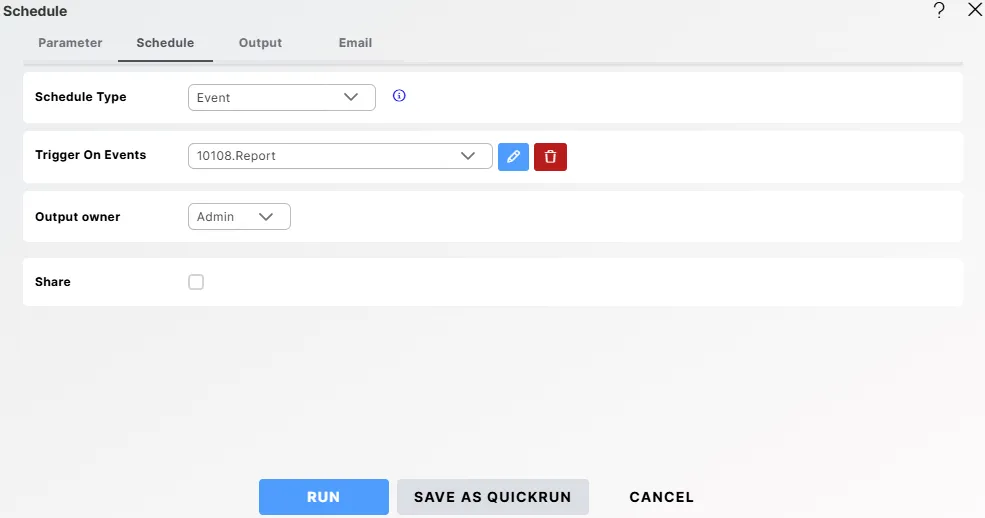Cancel the schedule with CANCEL button
985x518 pixels.
661,497
